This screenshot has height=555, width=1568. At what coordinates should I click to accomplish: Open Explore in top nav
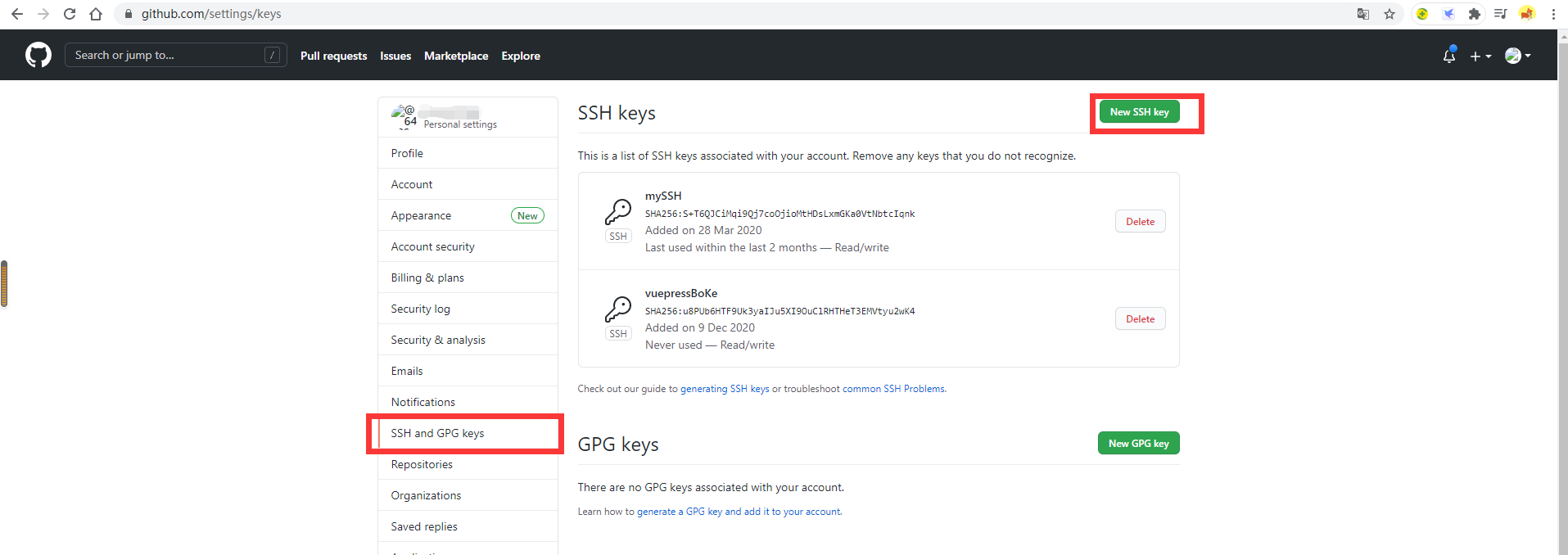pos(521,56)
